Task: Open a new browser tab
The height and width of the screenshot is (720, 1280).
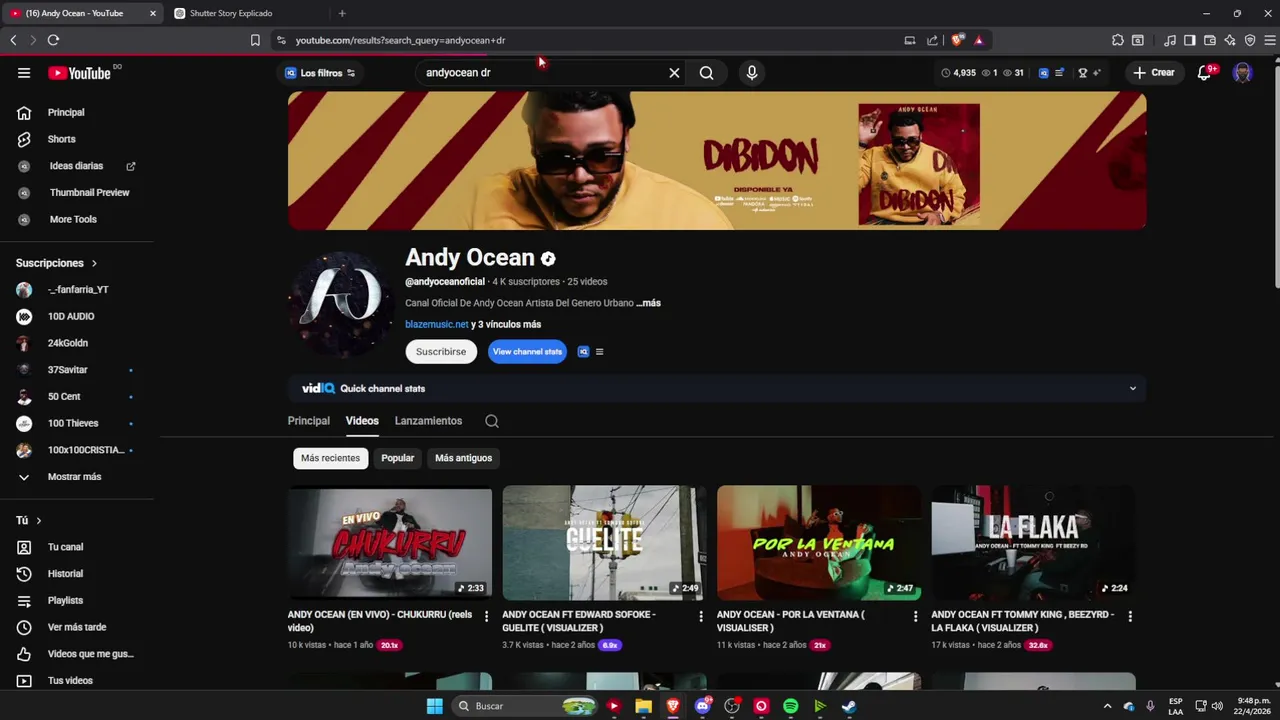Action: point(342,13)
